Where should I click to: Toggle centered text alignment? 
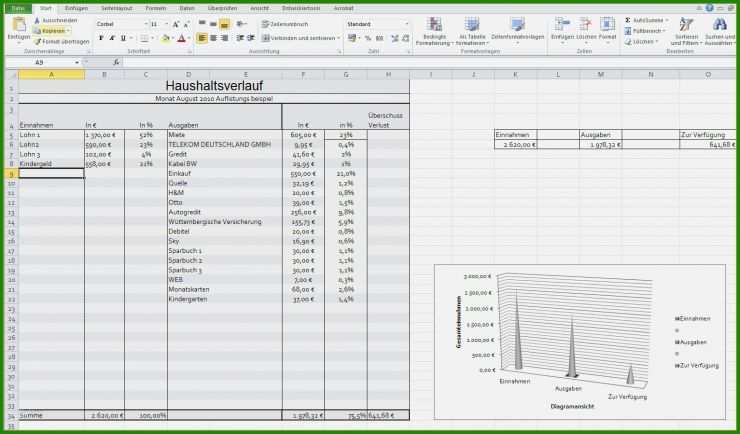coord(213,38)
